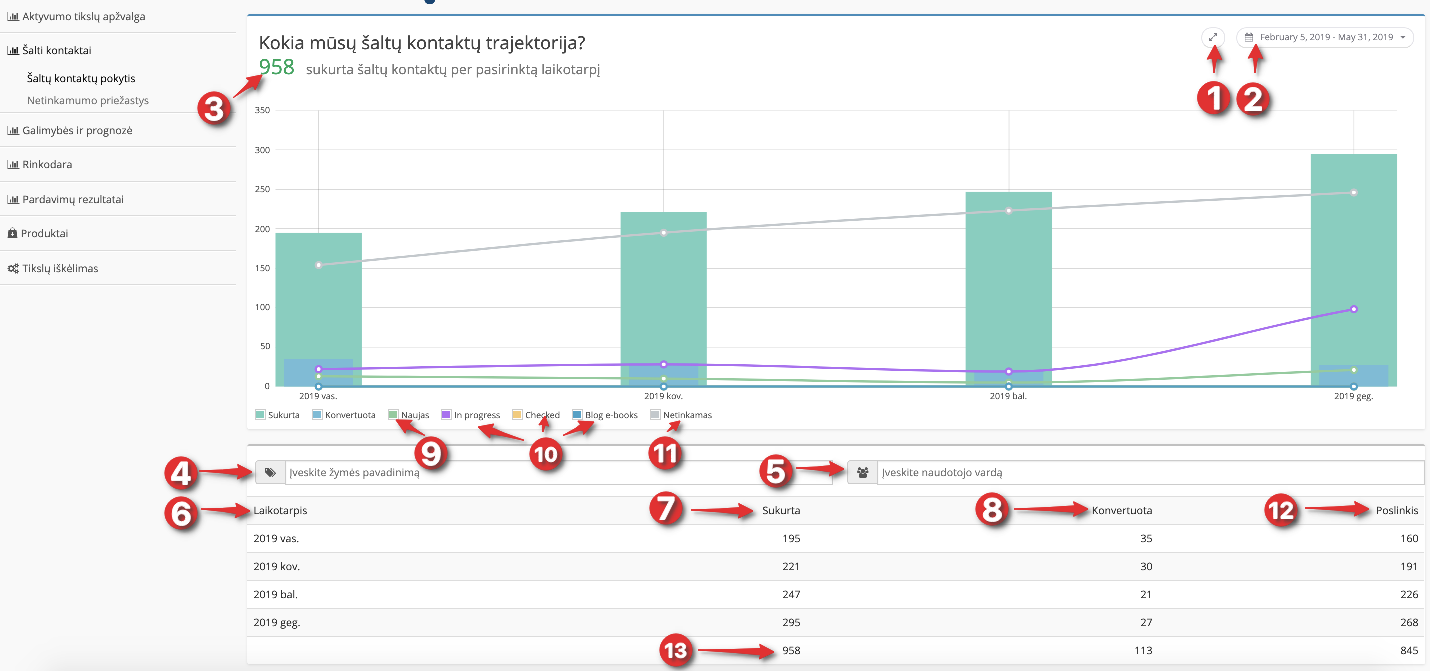Click the purple 'In progress' point at 2019 geg.
This screenshot has height=671, width=1430.
tap(1353, 309)
